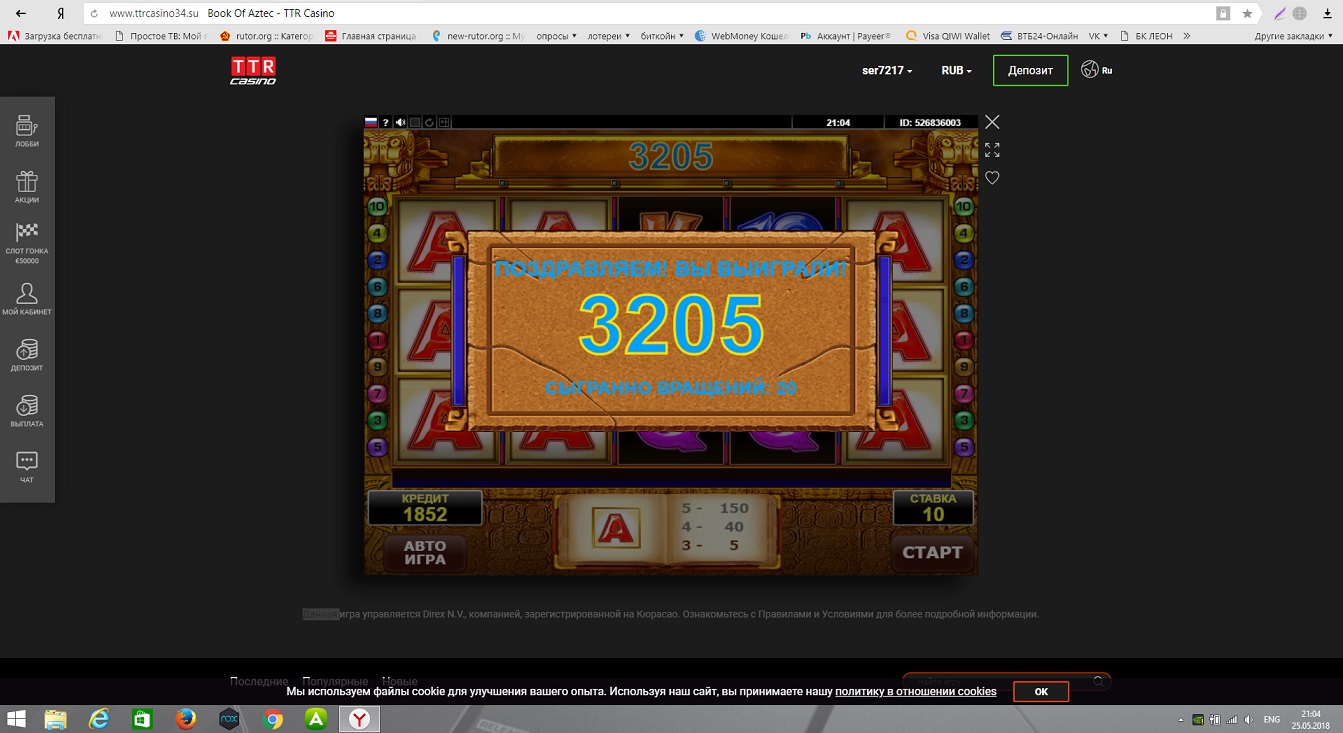Open the Чат chat icon

[27, 467]
